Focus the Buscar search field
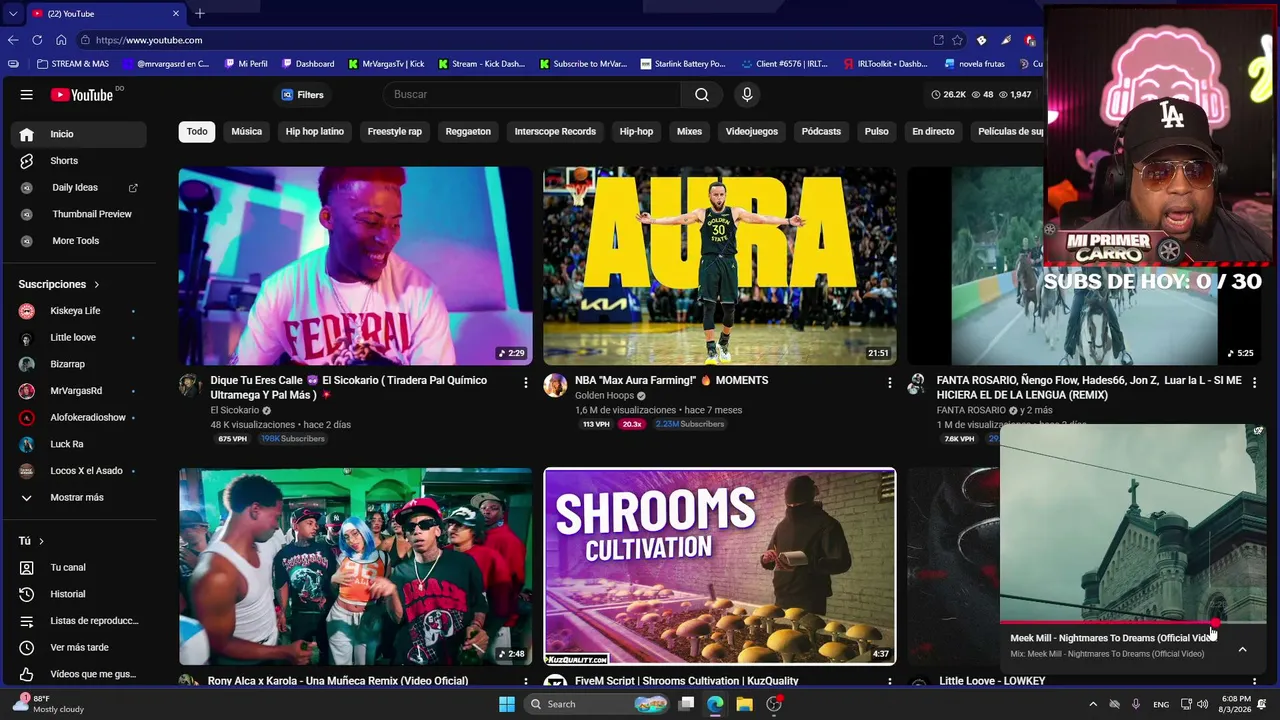Viewport: 1280px width, 720px height. click(532, 95)
